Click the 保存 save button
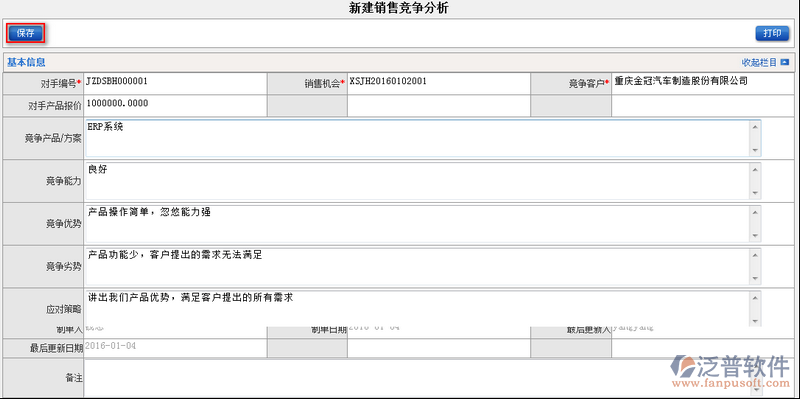 coord(26,33)
